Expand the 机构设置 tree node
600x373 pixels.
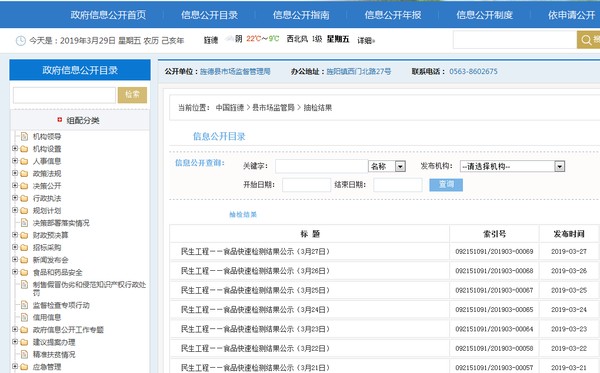click(15, 148)
